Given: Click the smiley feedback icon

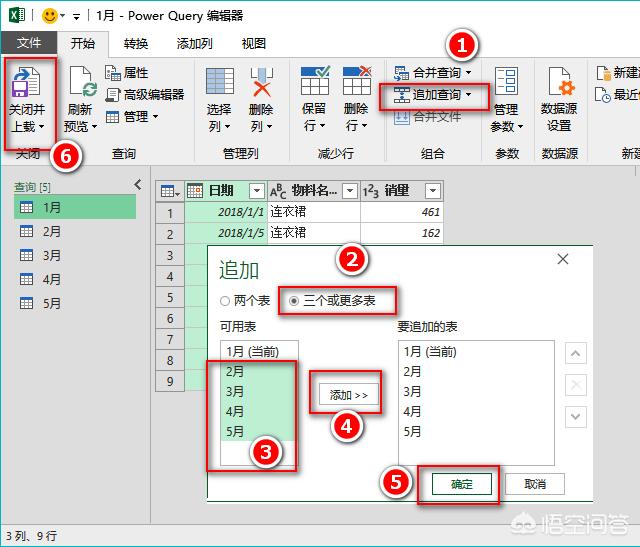Looking at the screenshot, I should click(50, 16).
